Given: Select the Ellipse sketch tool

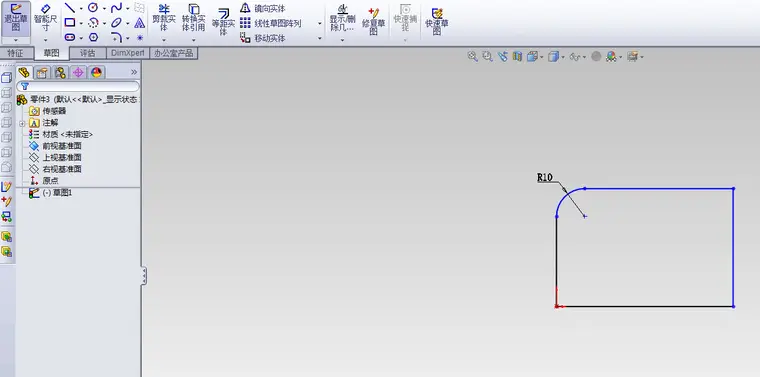Looking at the screenshot, I should (x=116, y=23).
